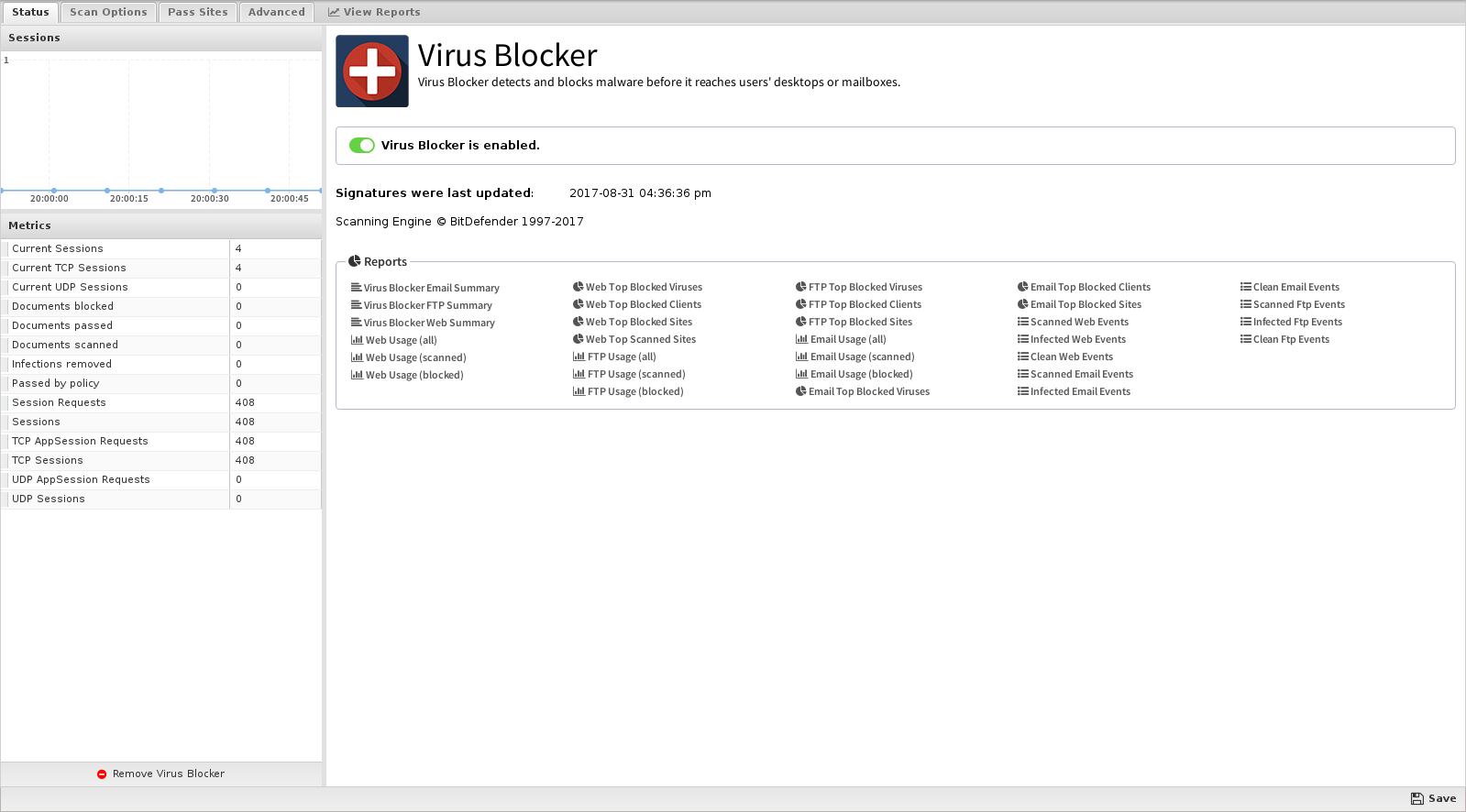This screenshot has height=812, width=1466.
Task: Click pie icon beside FTP Top Blocked Sites
Action: 801,322
